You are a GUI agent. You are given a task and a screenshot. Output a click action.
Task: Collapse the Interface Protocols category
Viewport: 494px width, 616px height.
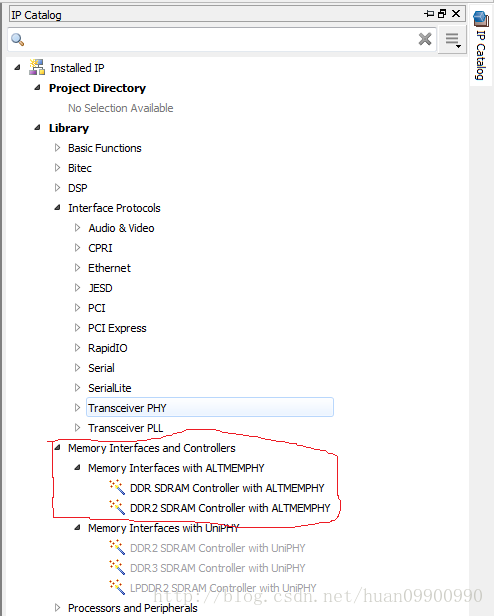57,207
